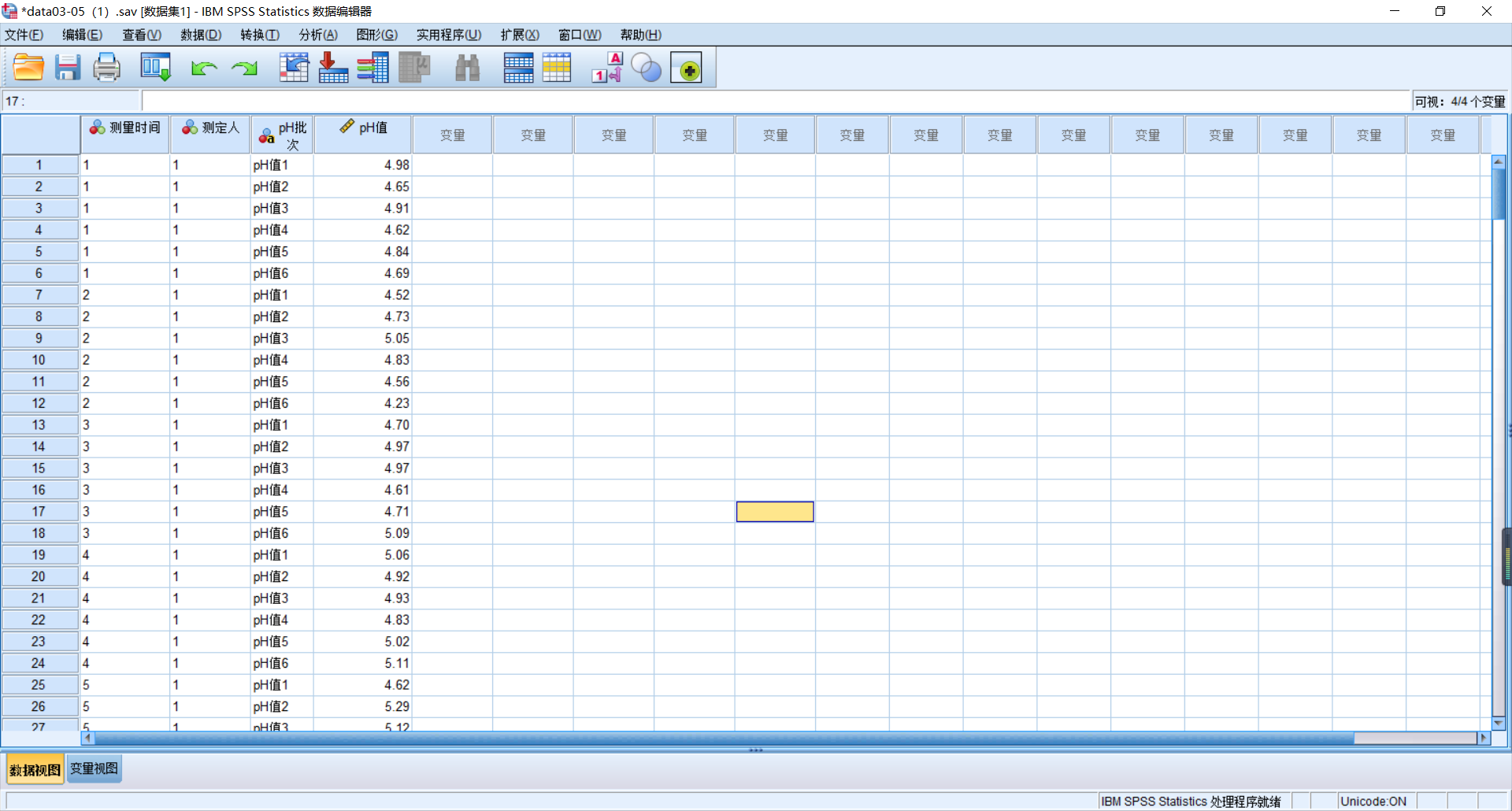This screenshot has height=811, width=1512.
Task: Redo the action (green right arrow)
Action: point(244,69)
